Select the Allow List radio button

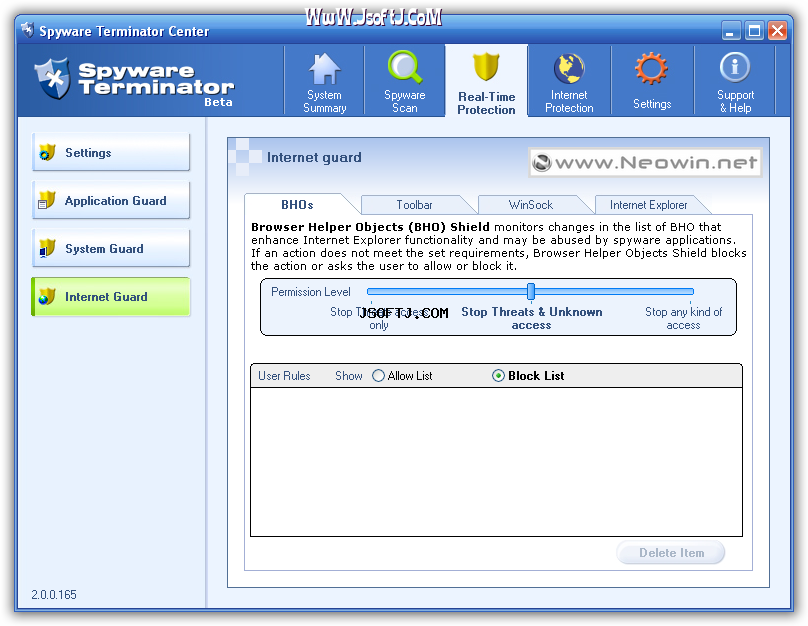pos(378,376)
